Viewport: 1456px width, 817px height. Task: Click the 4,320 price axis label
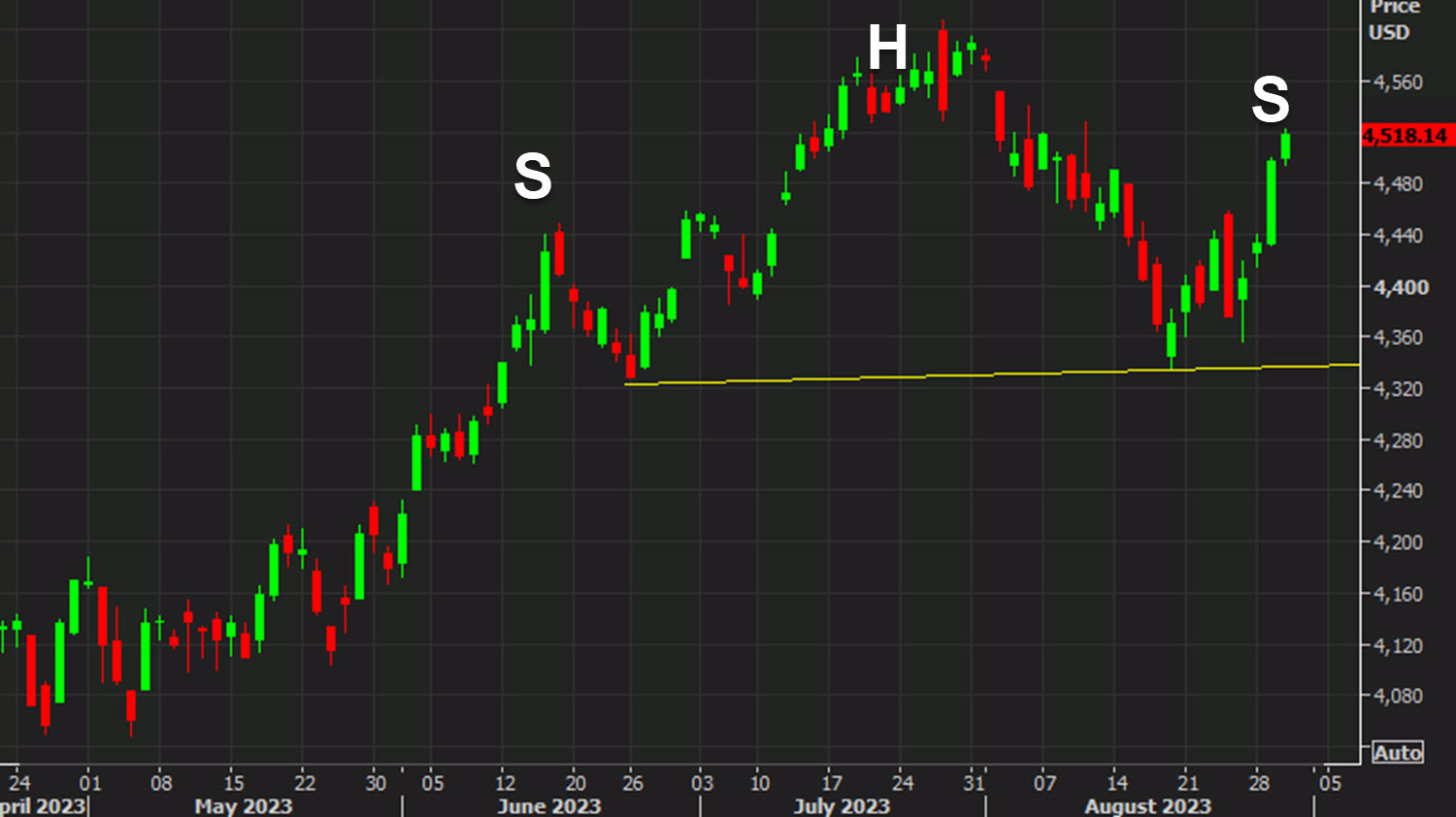(1398, 389)
